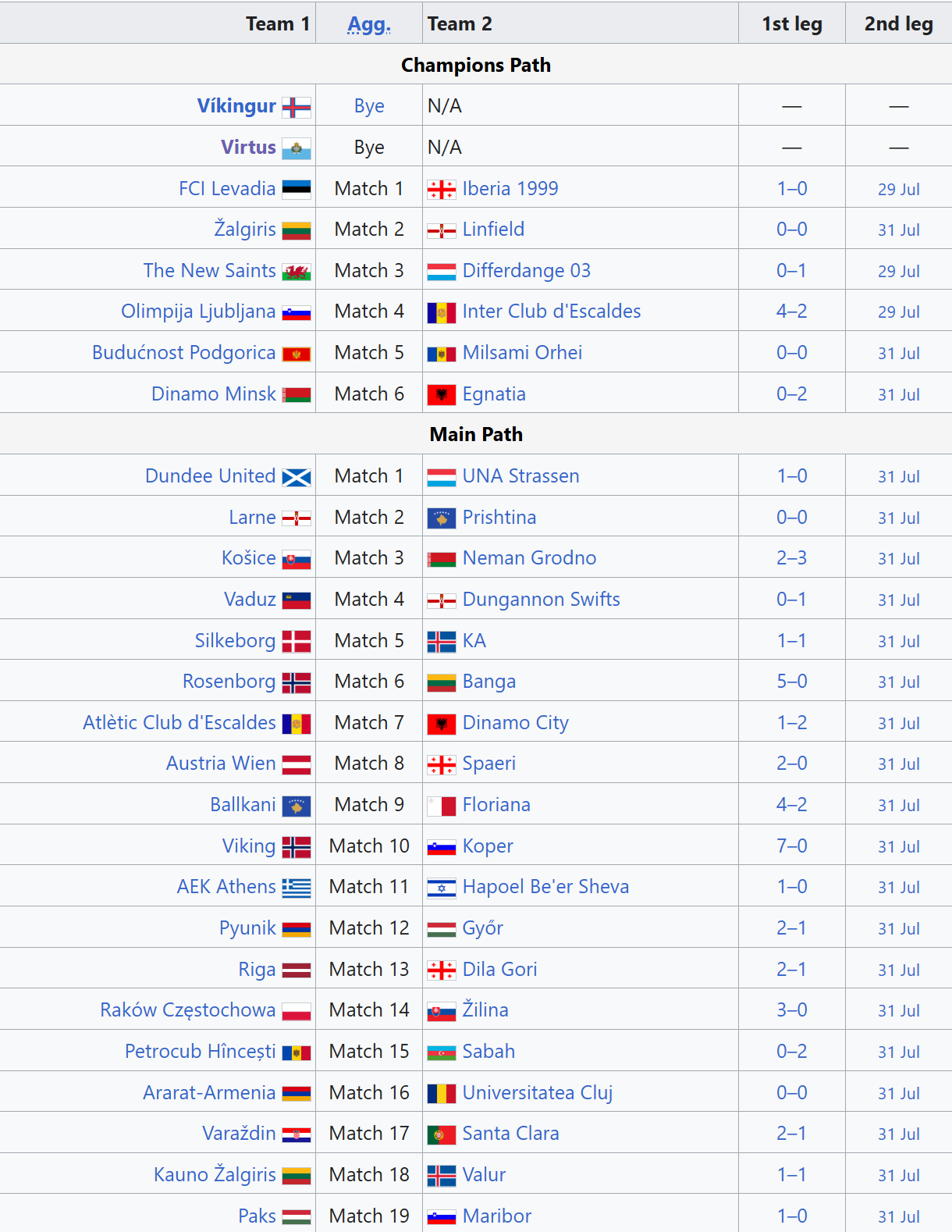This screenshot has width=952, height=1232.
Task: Open the Dinamo City link
Action: tap(515, 723)
